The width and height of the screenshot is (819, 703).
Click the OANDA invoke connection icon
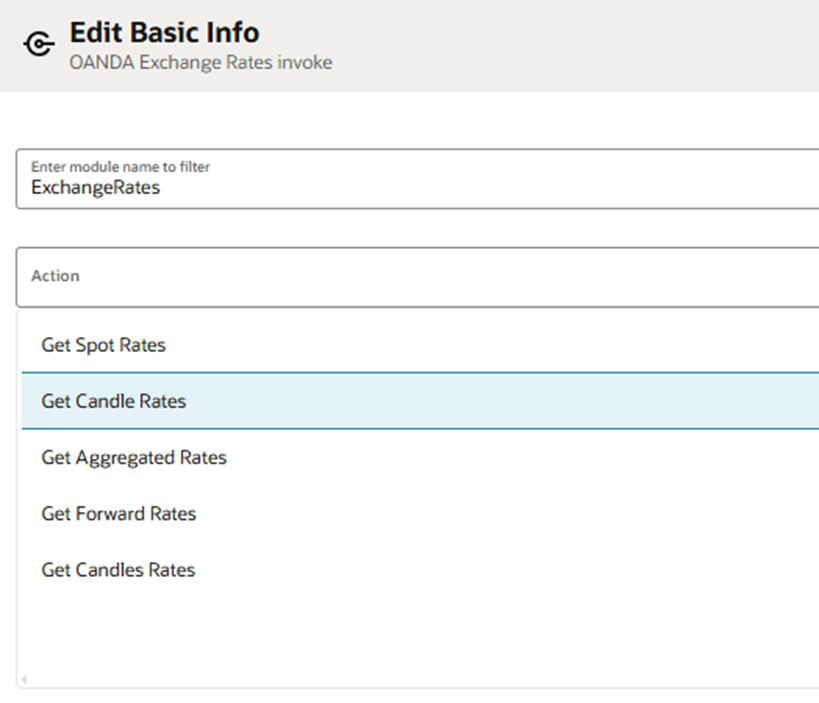[x=38, y=45]
